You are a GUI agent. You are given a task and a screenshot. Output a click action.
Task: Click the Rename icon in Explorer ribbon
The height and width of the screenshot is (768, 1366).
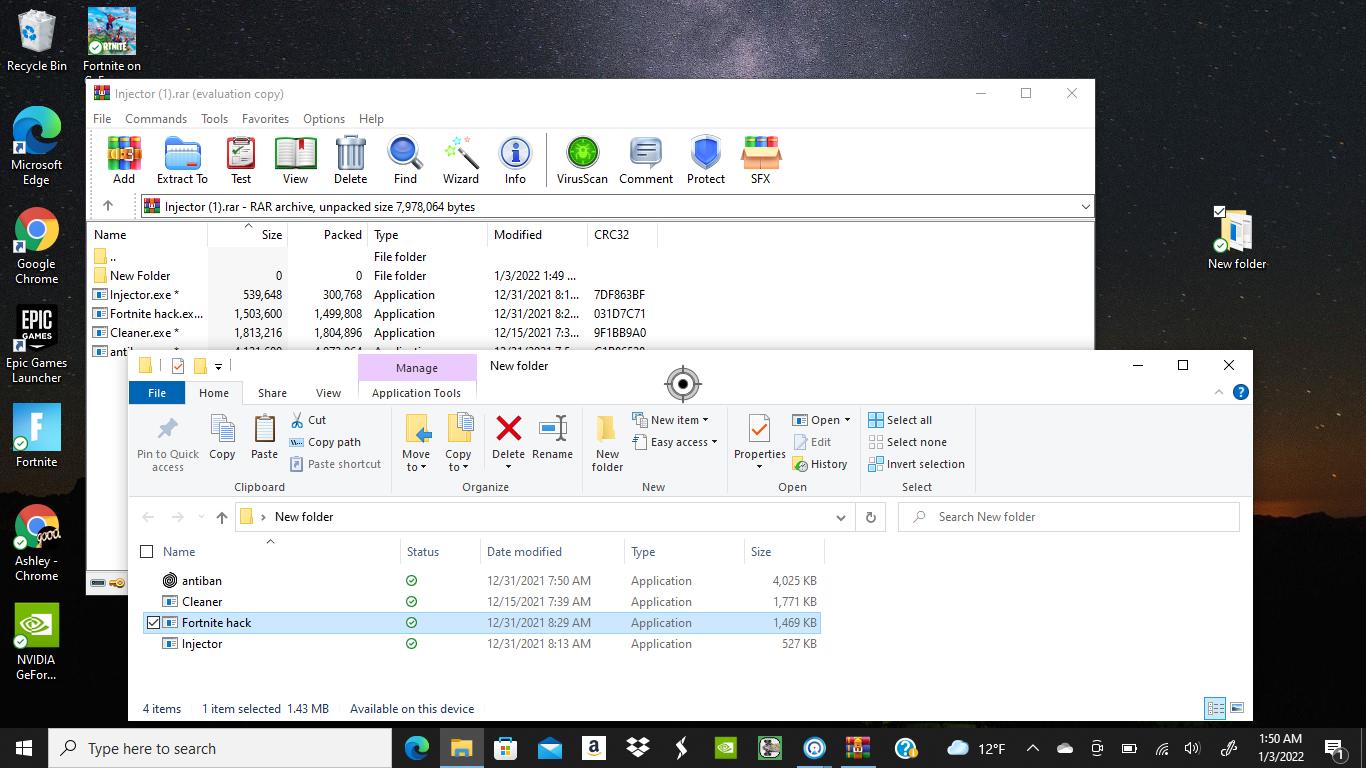click(552, 438)
